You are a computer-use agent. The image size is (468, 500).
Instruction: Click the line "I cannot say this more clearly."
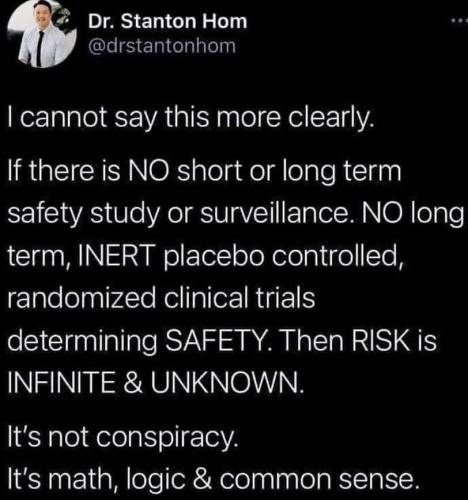189,119
